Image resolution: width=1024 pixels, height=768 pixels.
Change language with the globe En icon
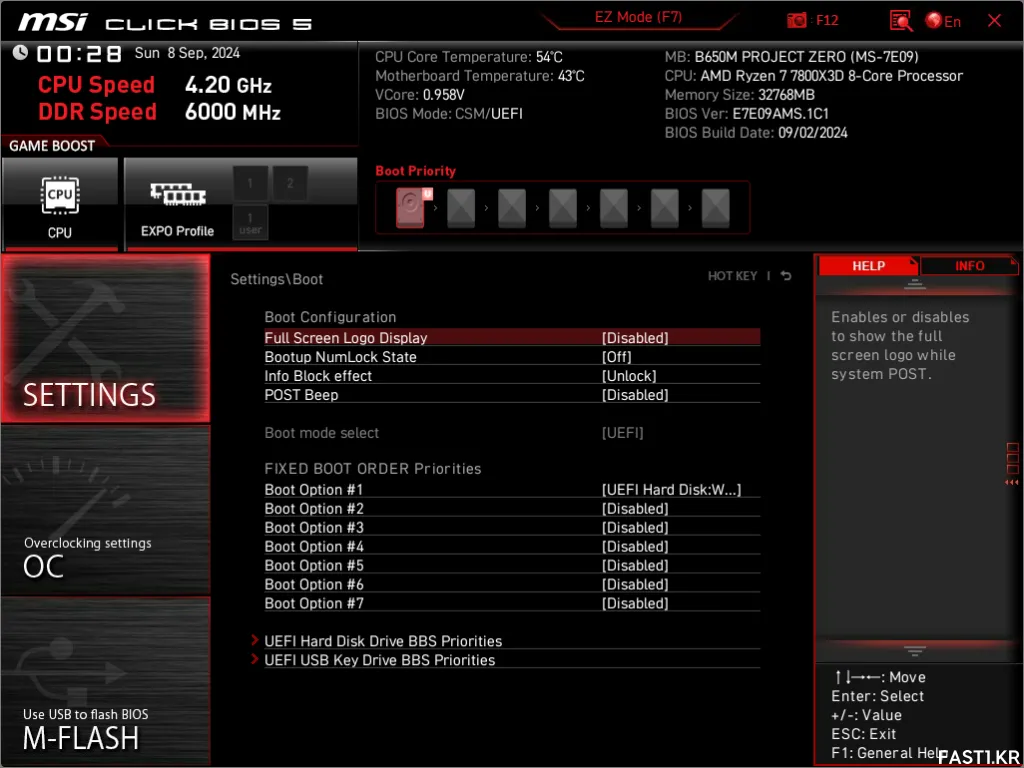(943, 21)
